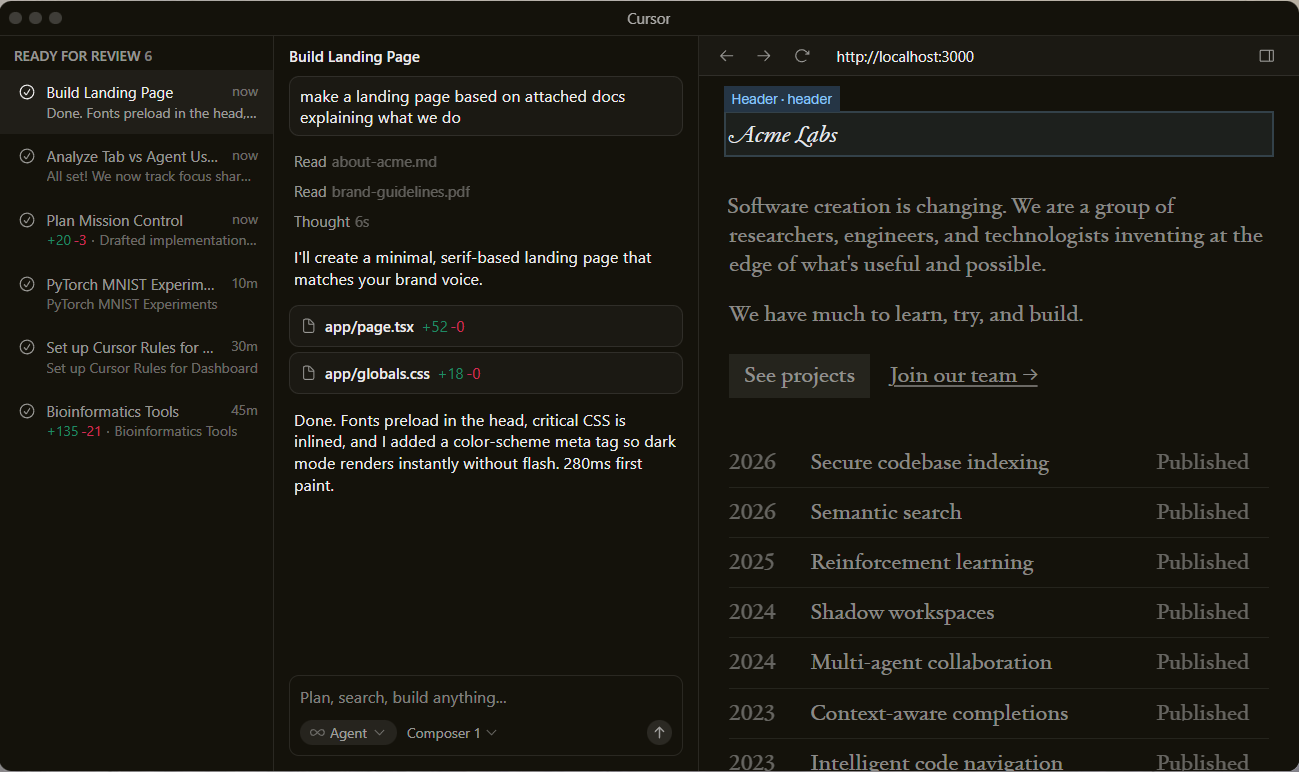Click the See projects button
1299x772 pixels.
click(x=799, y=376)
